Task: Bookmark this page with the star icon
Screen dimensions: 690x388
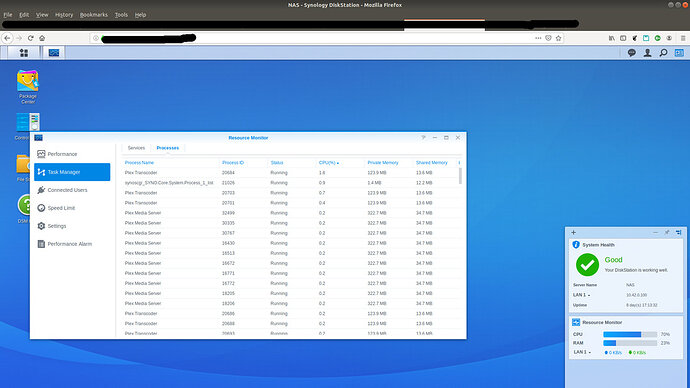Action: click(558, 38)
